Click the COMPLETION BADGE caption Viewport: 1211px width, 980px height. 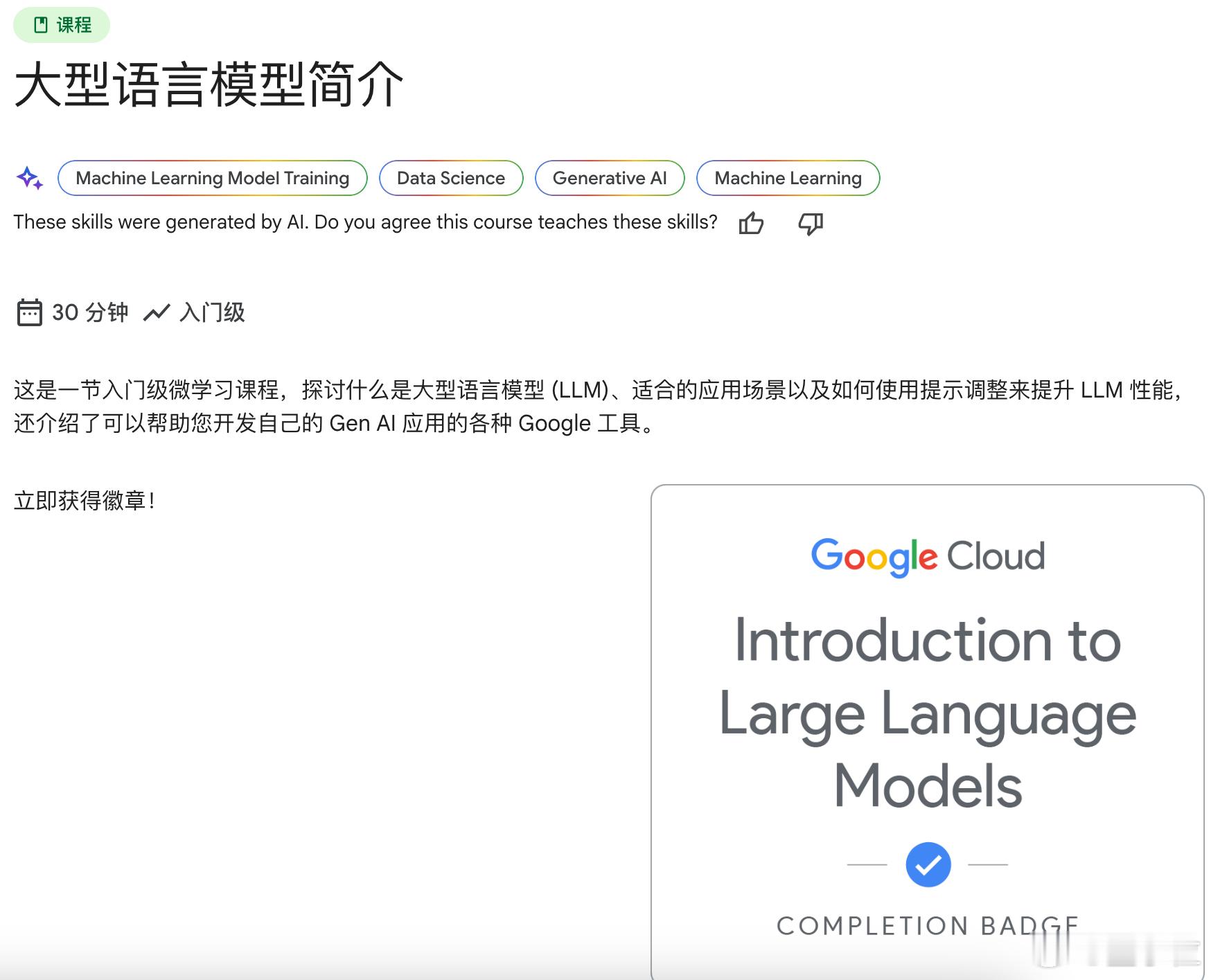pyautogui.click(x=928, y=925)
